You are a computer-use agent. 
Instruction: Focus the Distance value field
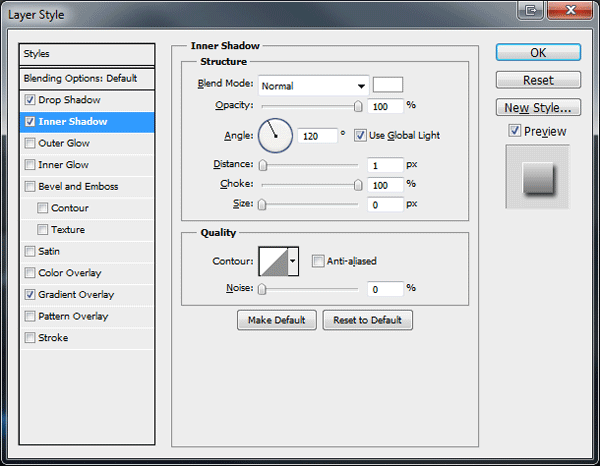pyautogui.click(x=385, y=165)
